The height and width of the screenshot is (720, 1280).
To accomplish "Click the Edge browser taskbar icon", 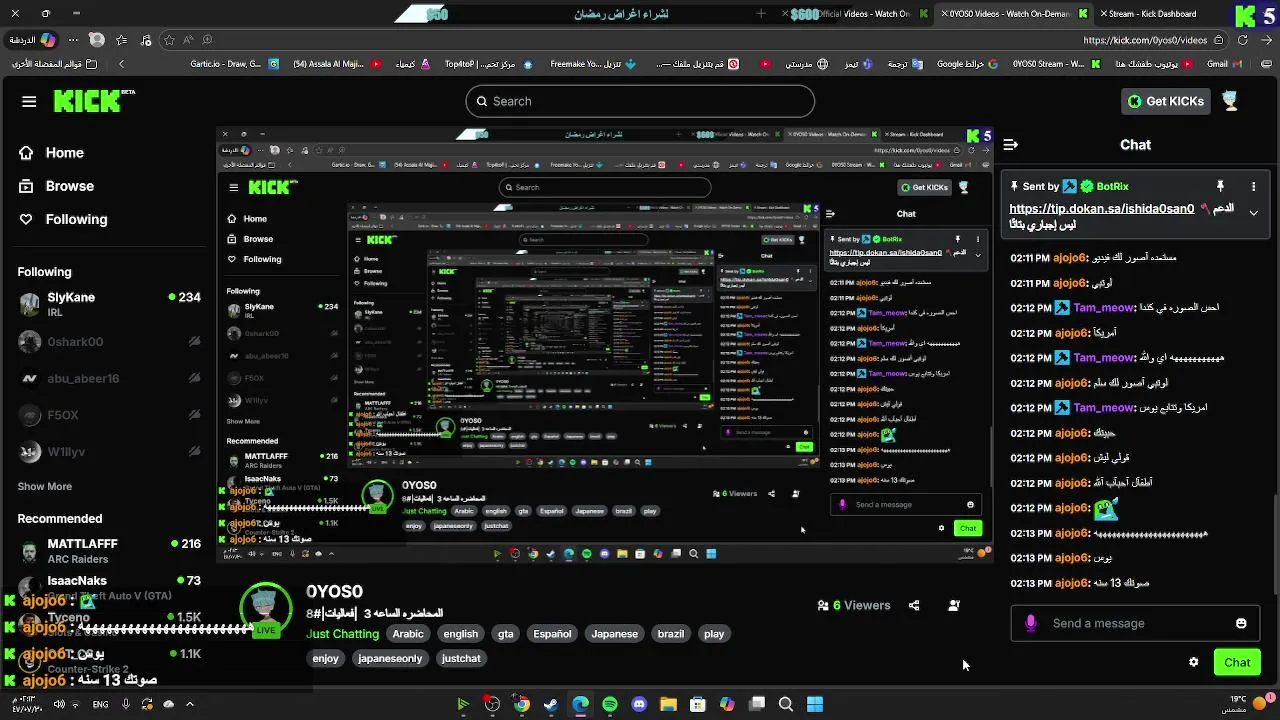I will click(581, 704).
